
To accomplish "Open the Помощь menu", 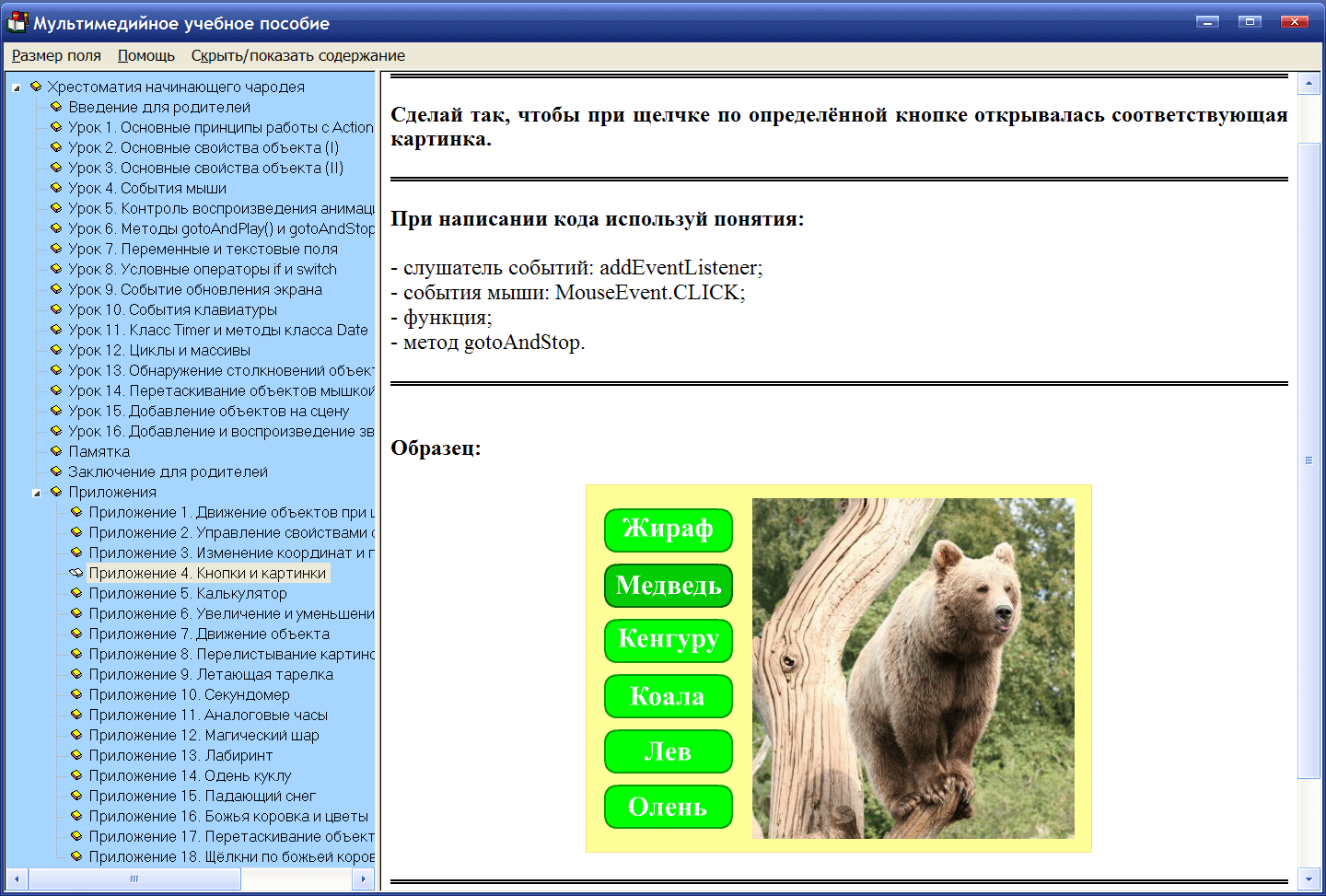I will tap(145, 55).
